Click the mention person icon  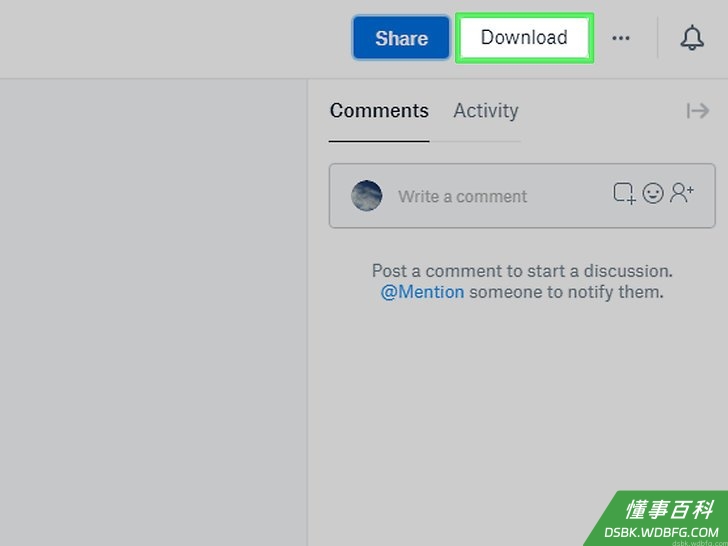pos(682,193)
